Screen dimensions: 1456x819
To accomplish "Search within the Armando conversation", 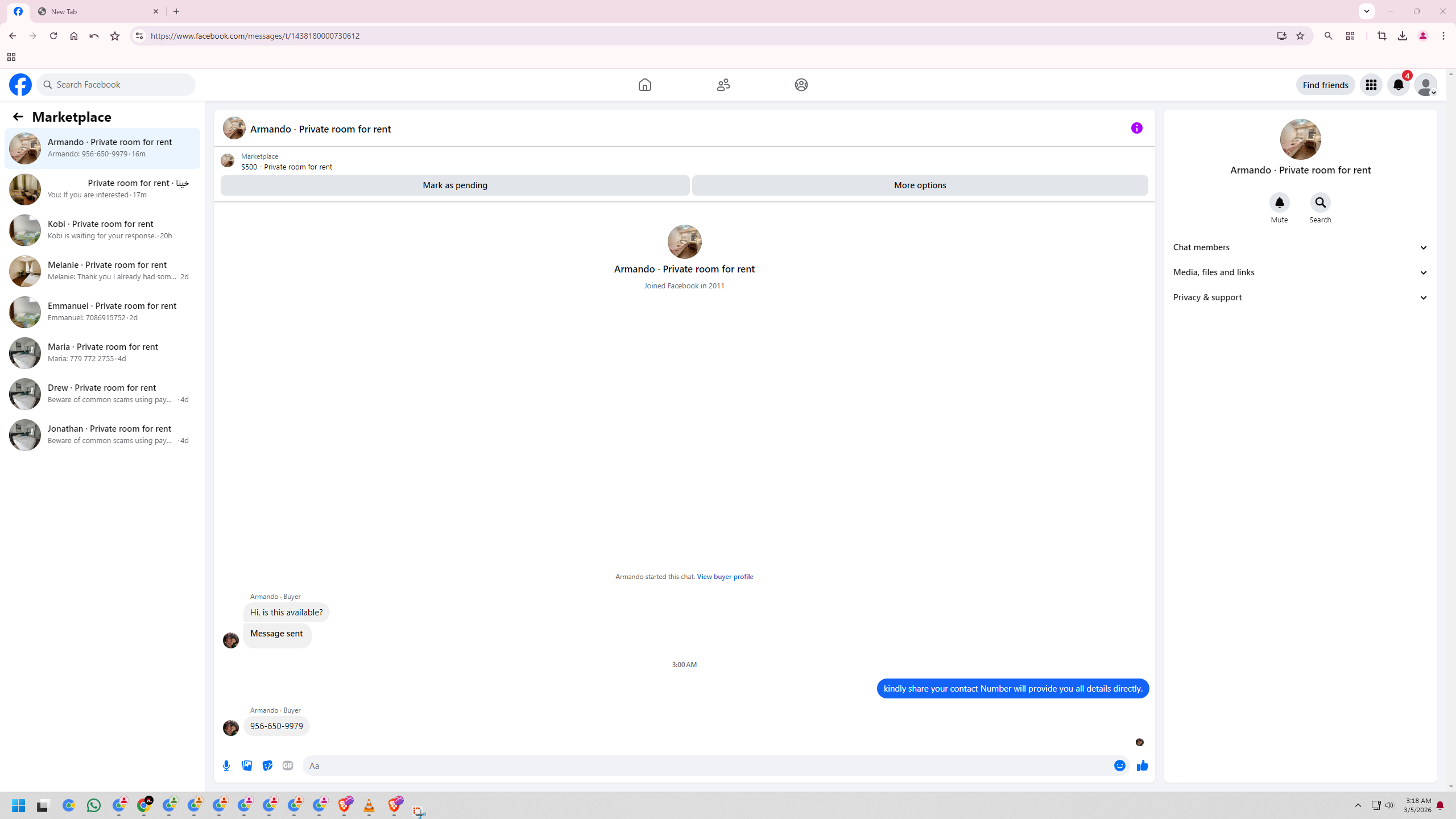I will pyautogui.click(x=1320, y=202).
